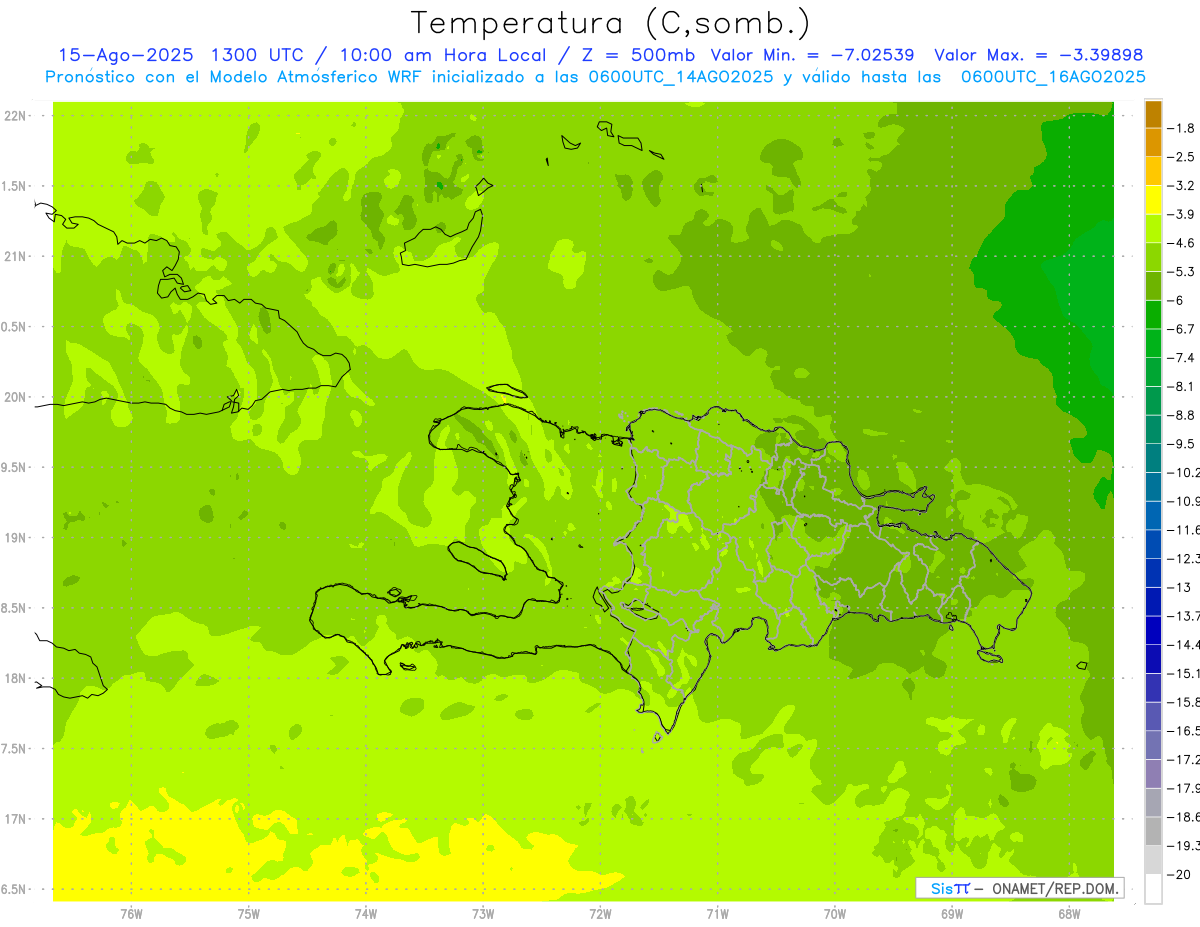1200x927 pixels.
Task: Click the longitude label "70W"
Action: [x=834, y=914]
